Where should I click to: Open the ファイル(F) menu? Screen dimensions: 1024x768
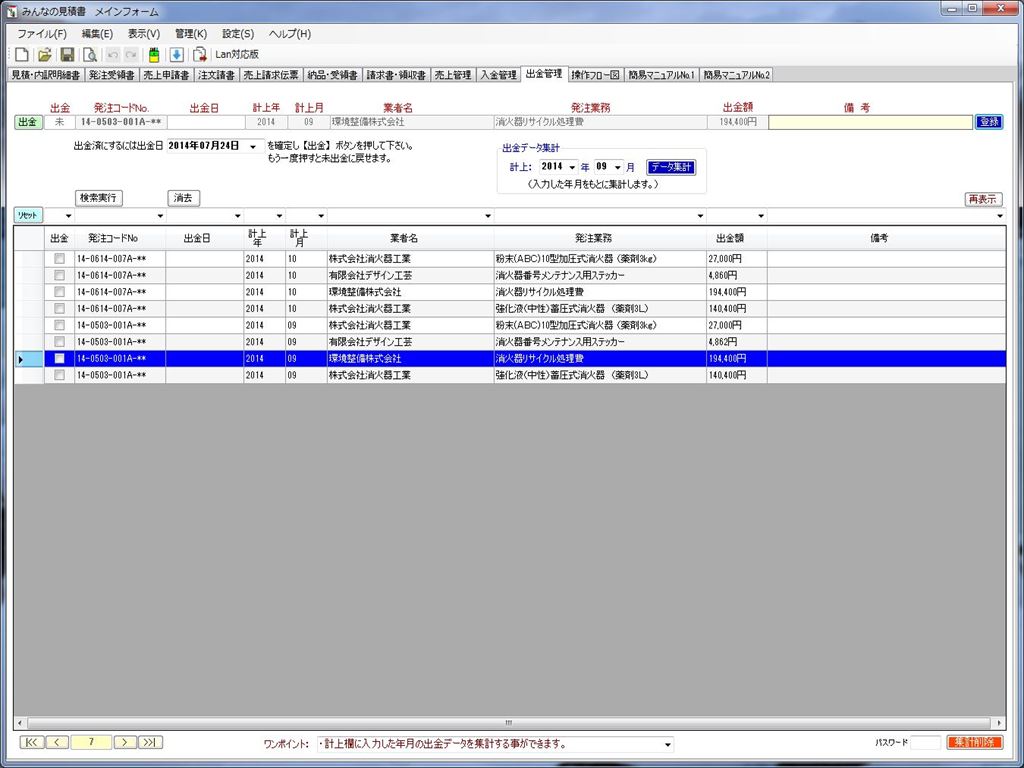[42, 34]
